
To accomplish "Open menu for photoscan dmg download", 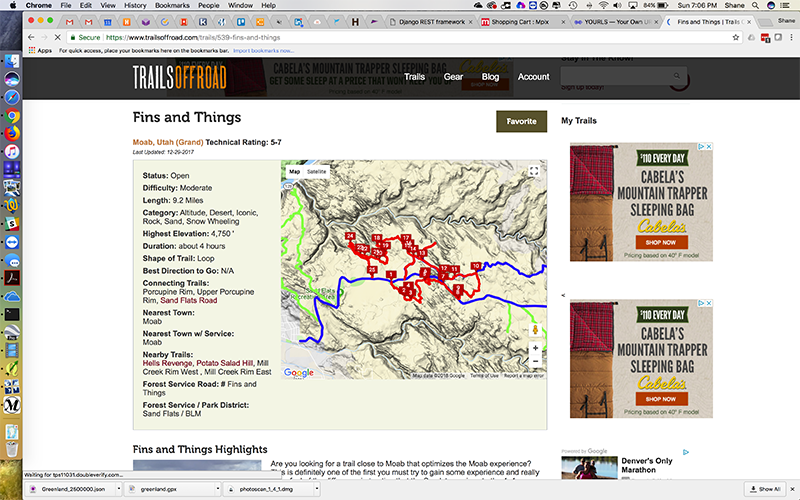I will point(317,489).
